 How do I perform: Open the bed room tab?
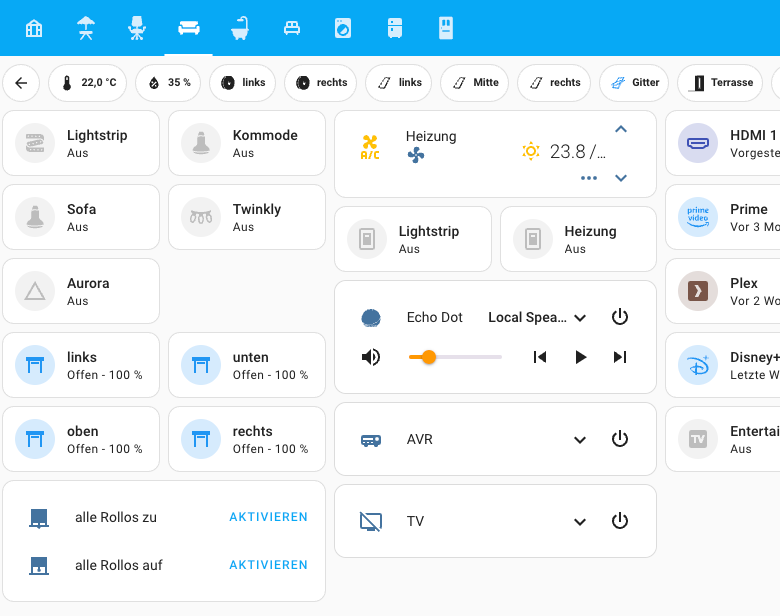pyautogui.click(x=292, y=28)
